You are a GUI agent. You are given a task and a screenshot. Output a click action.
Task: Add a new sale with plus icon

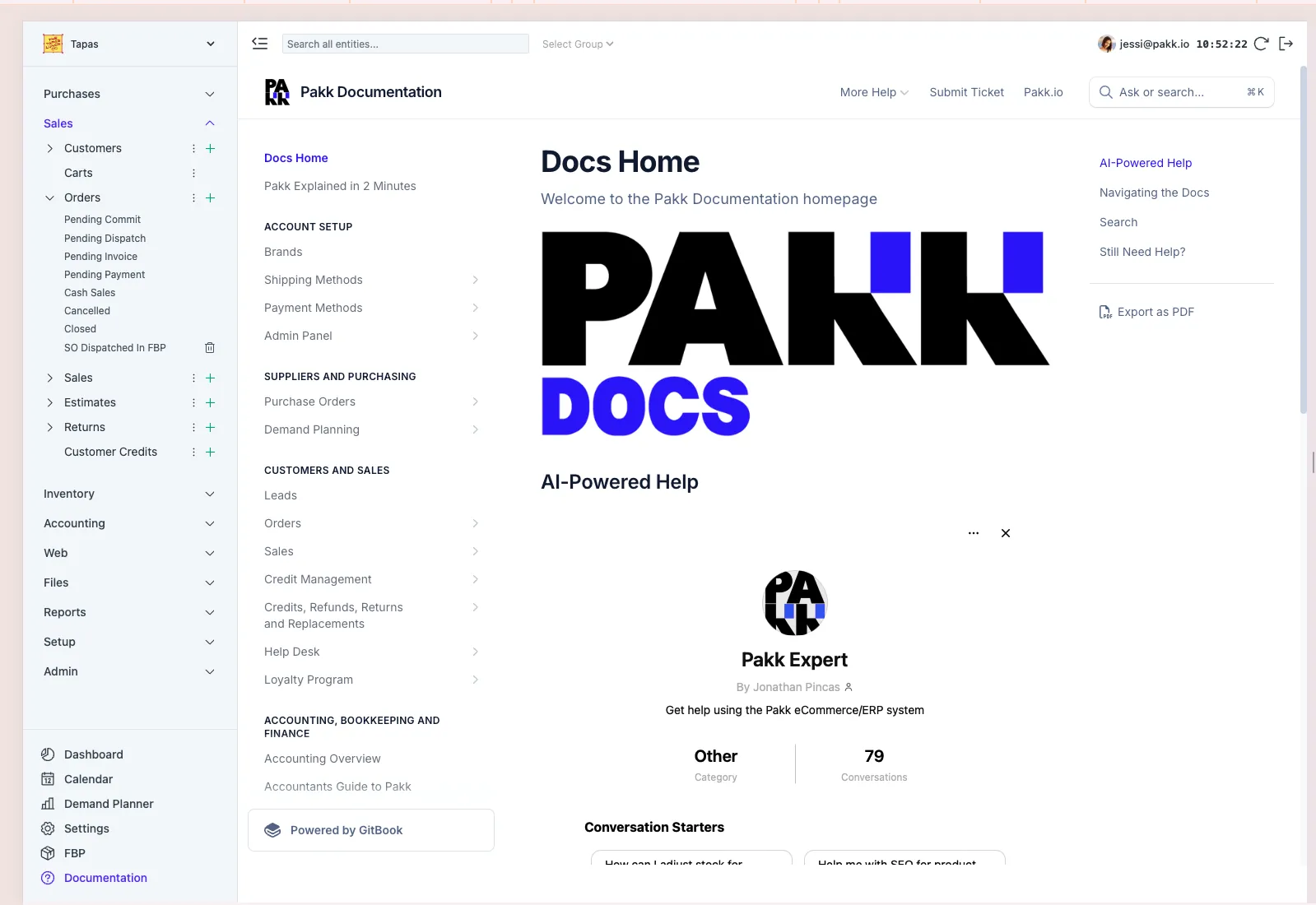[x=210, y=378]
